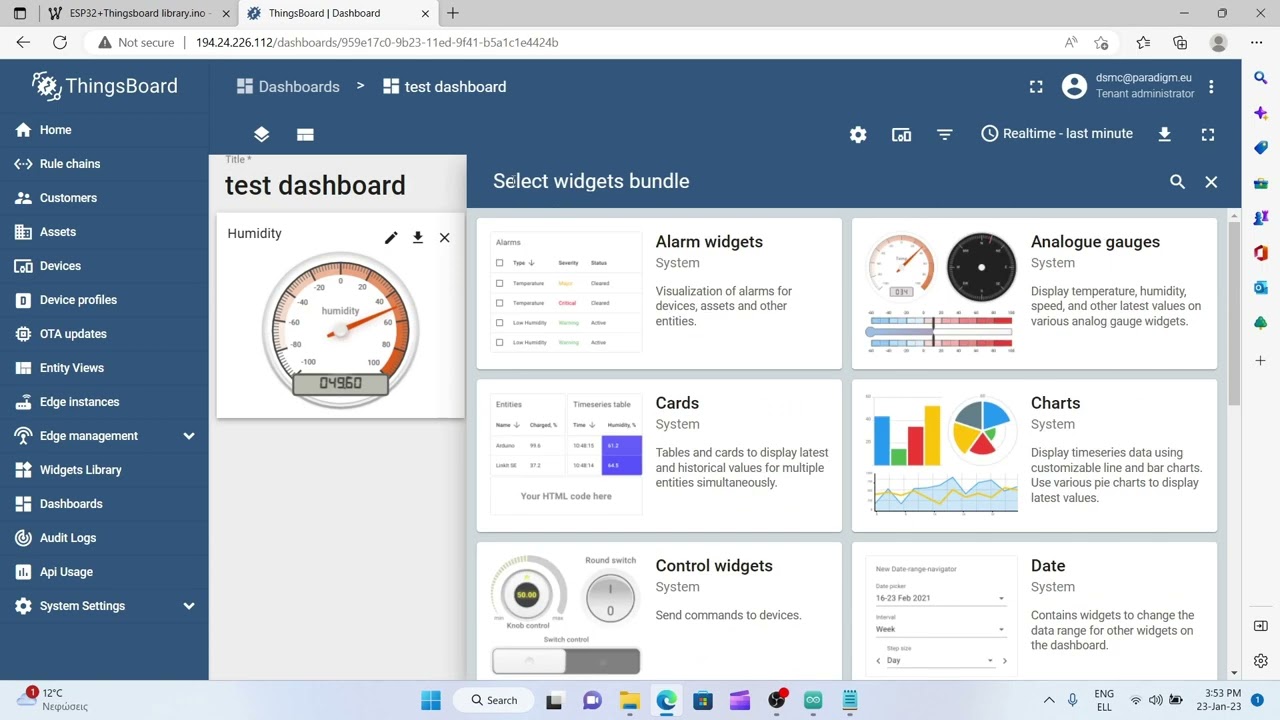The height and width of the screenshot is (720, 1280).
Task: Show hidden system tray icons
Action: coord(1049,700)
